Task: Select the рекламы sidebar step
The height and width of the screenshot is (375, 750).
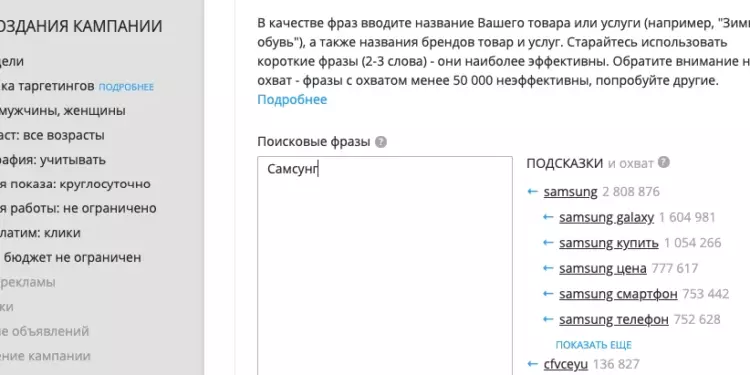Action: pos(28,282)
